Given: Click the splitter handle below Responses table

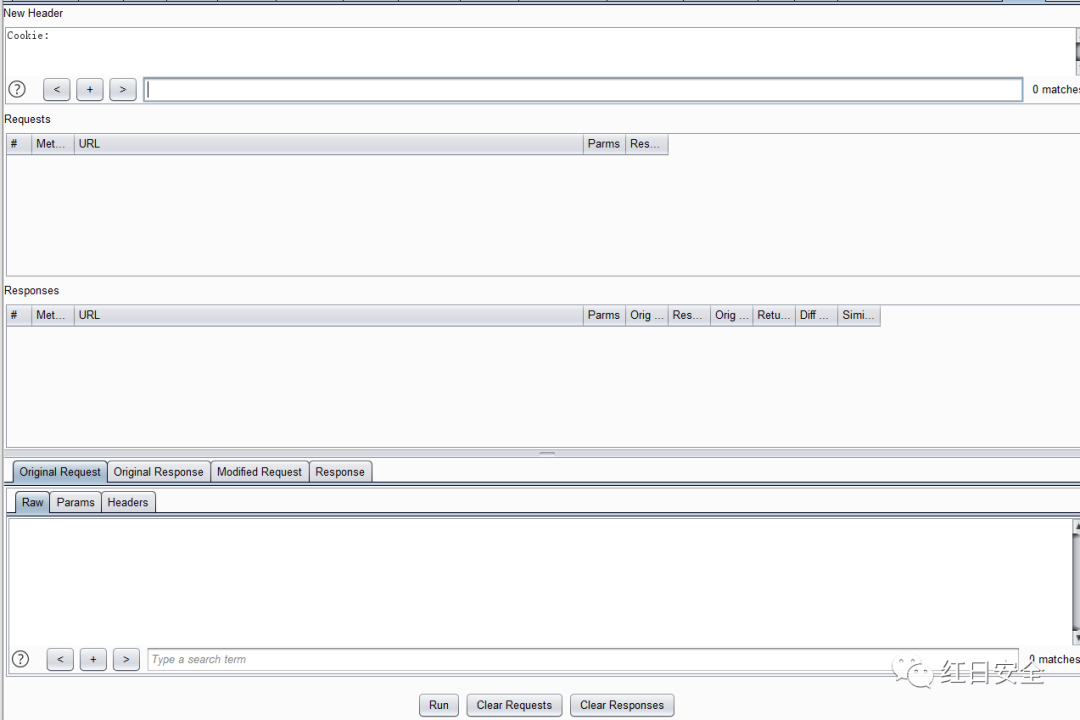Looking at the screenshot, I should (x=547, y=453).
